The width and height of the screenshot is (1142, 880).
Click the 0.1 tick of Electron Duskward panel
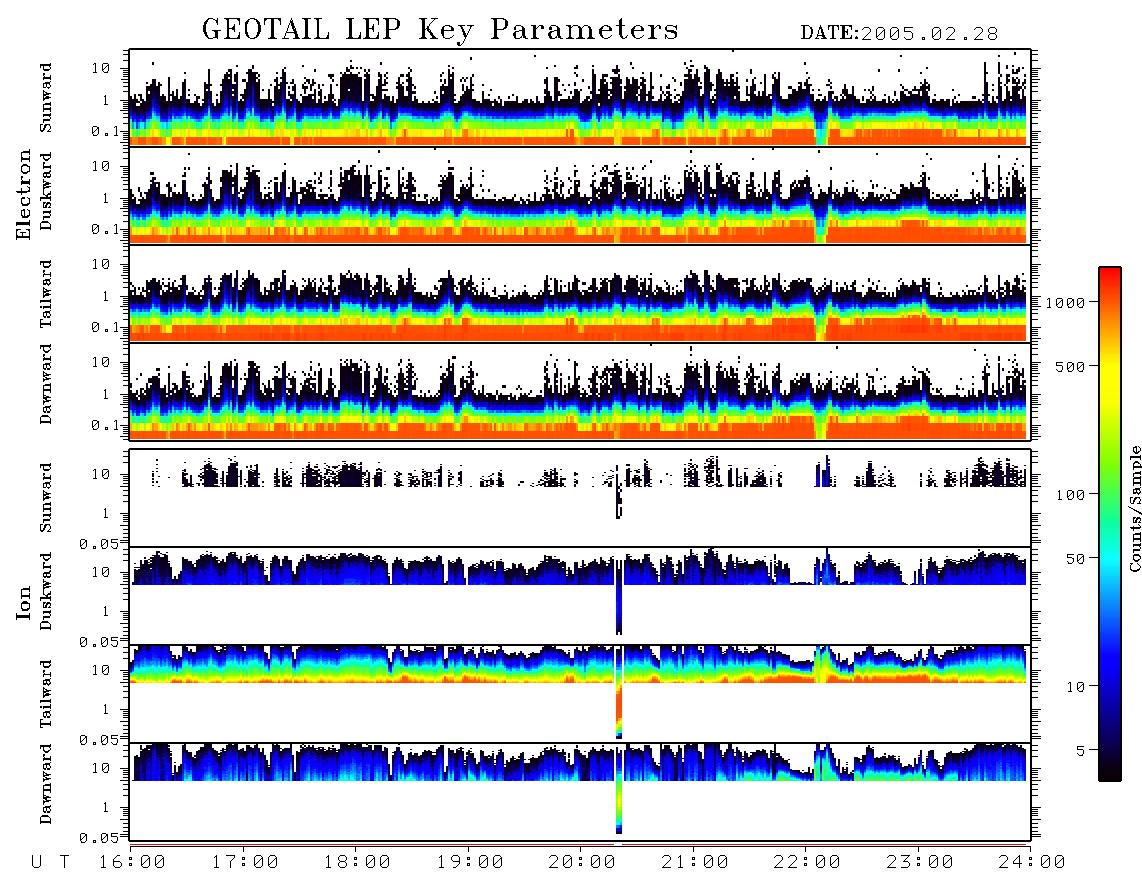pos(105,229)
